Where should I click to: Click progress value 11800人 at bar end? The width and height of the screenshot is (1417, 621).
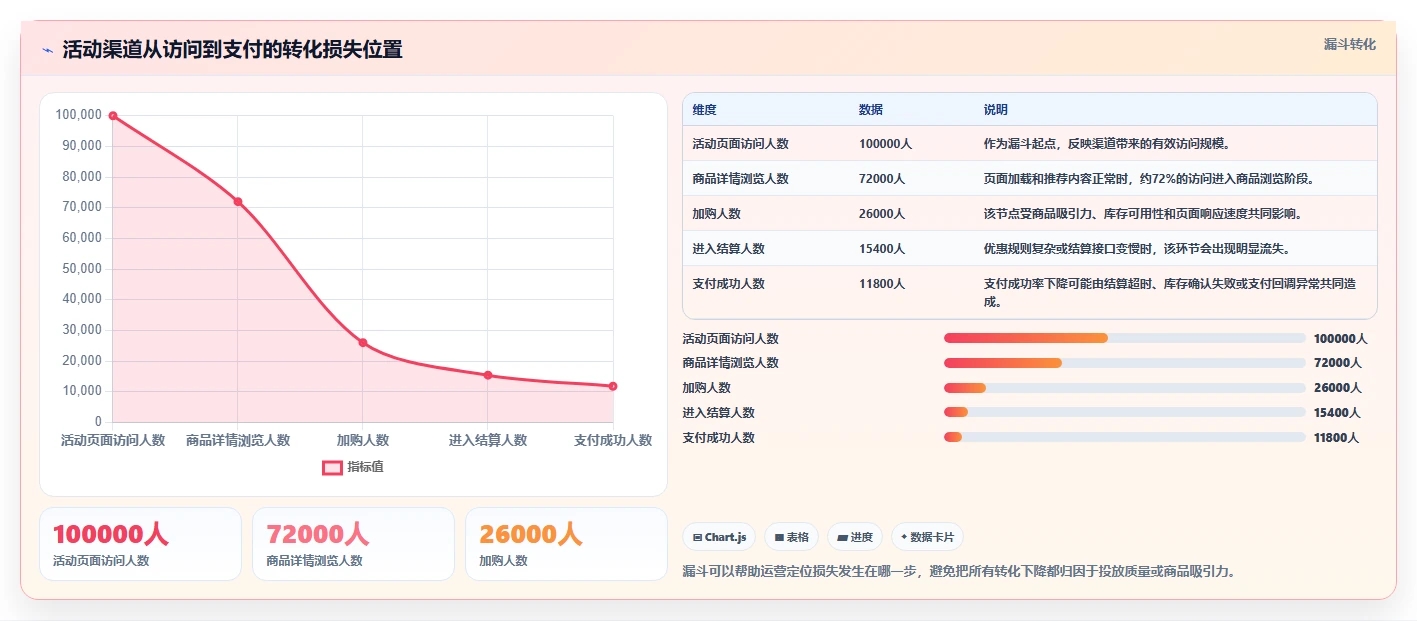1338,437
